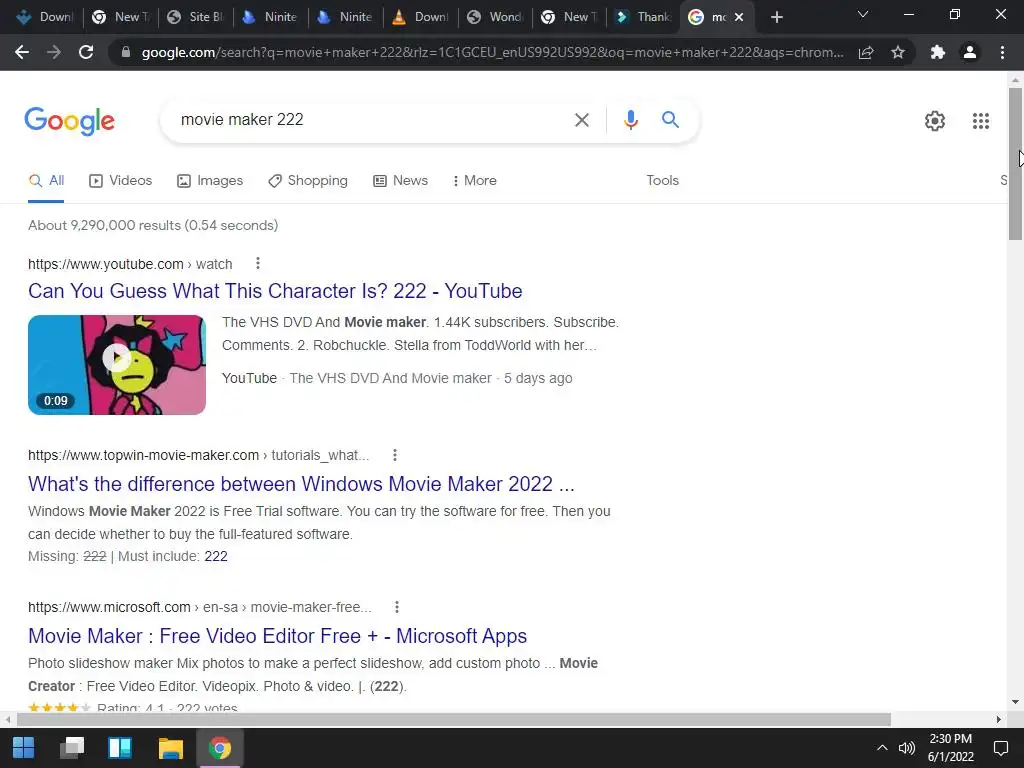Share this page icon in address bar

tap(866, 52)
